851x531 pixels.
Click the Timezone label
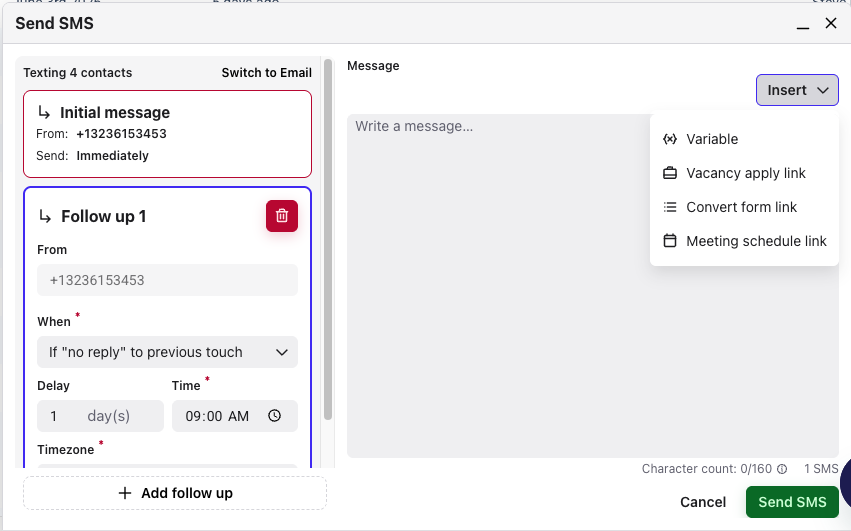click(x=66, y=450)
